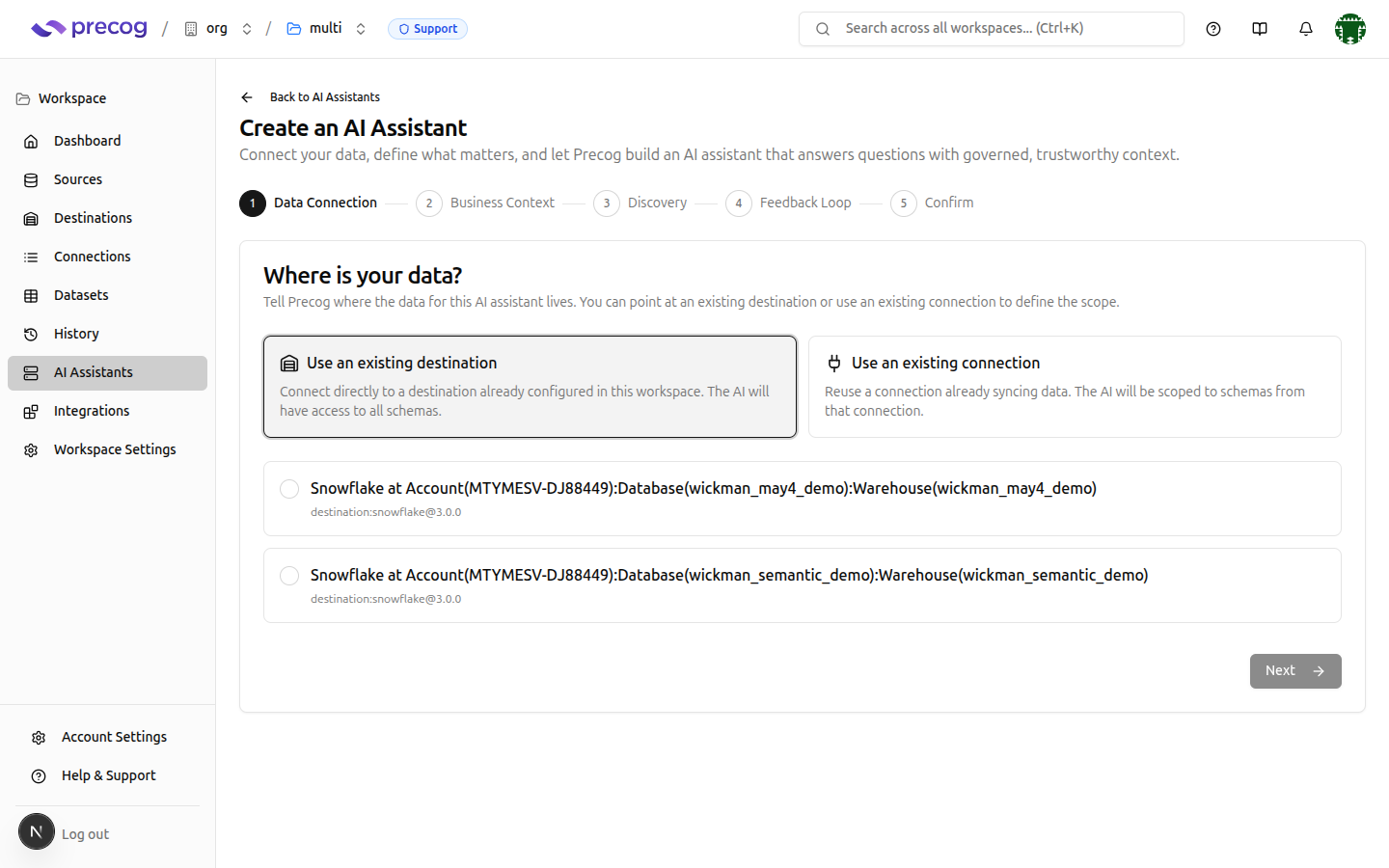Open the notifications bell
This screenshot has width=1389, height=868.
coord(1306,29)
